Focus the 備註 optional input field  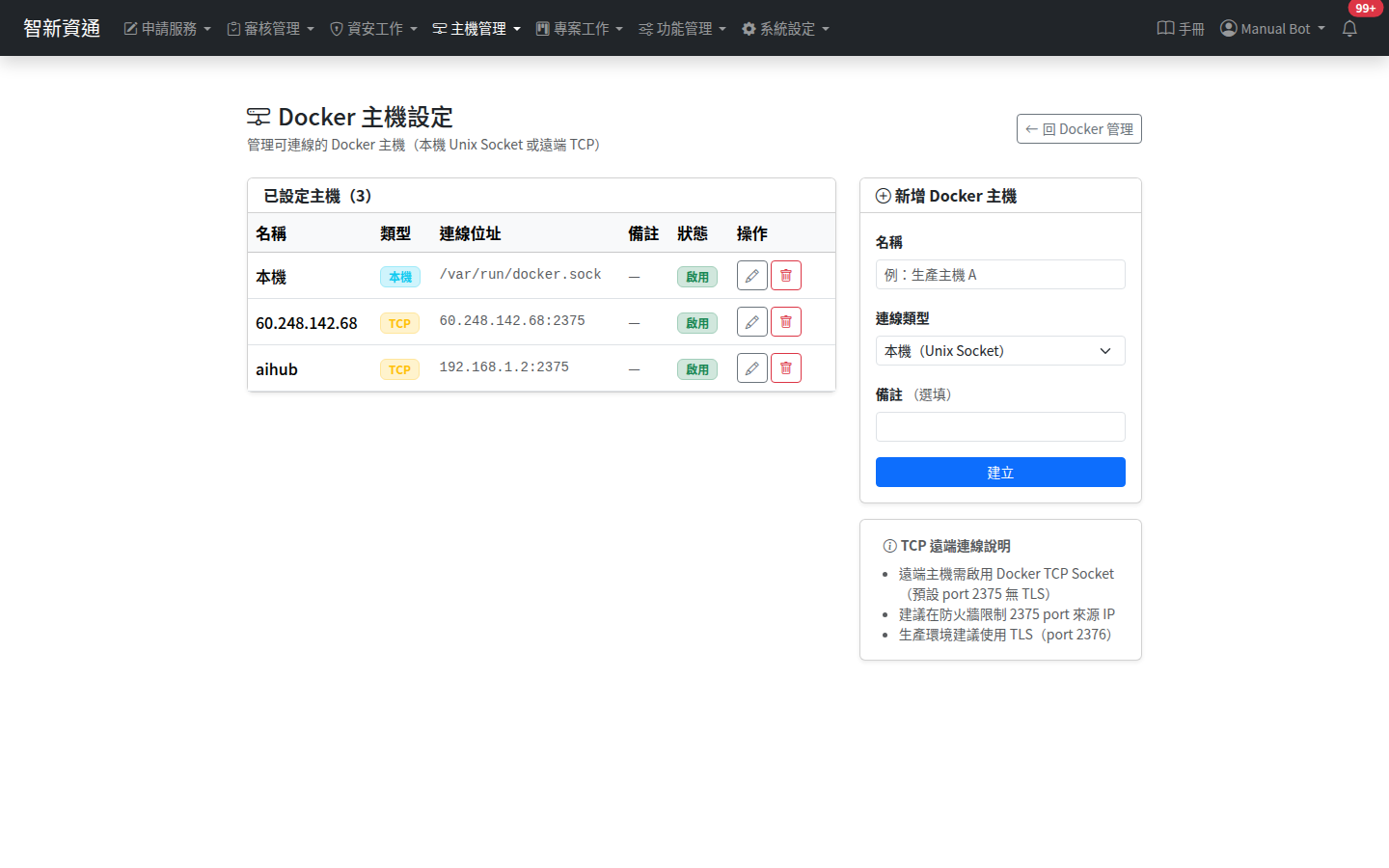pyautogui.click(x=1000, y=427)
